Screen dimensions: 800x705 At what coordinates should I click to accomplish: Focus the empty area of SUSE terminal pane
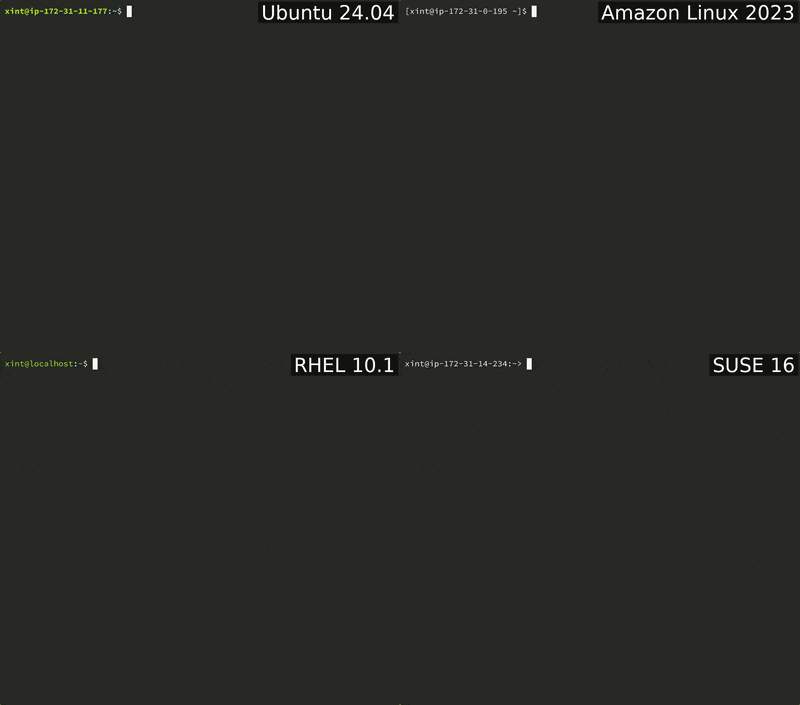click(600, 530)
